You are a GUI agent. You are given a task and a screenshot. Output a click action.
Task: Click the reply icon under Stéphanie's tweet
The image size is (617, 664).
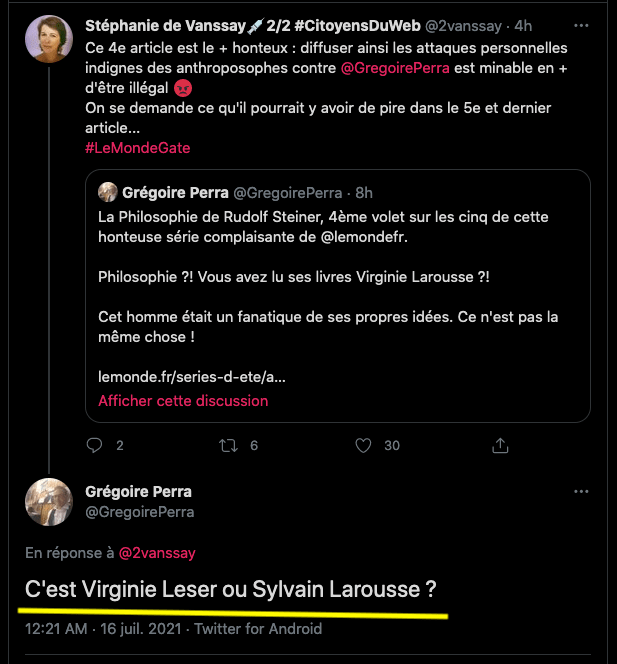96,446
